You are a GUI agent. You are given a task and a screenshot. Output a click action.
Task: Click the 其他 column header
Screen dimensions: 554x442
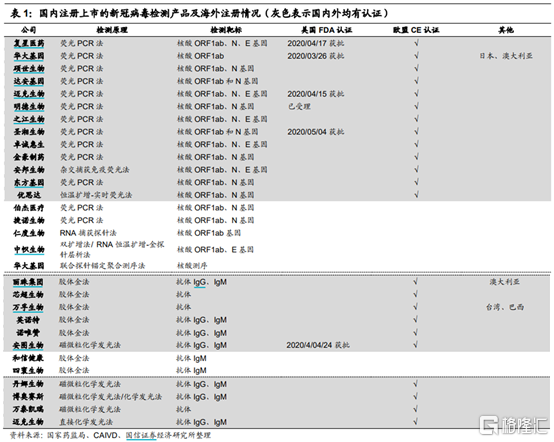(x=506, y=30)
